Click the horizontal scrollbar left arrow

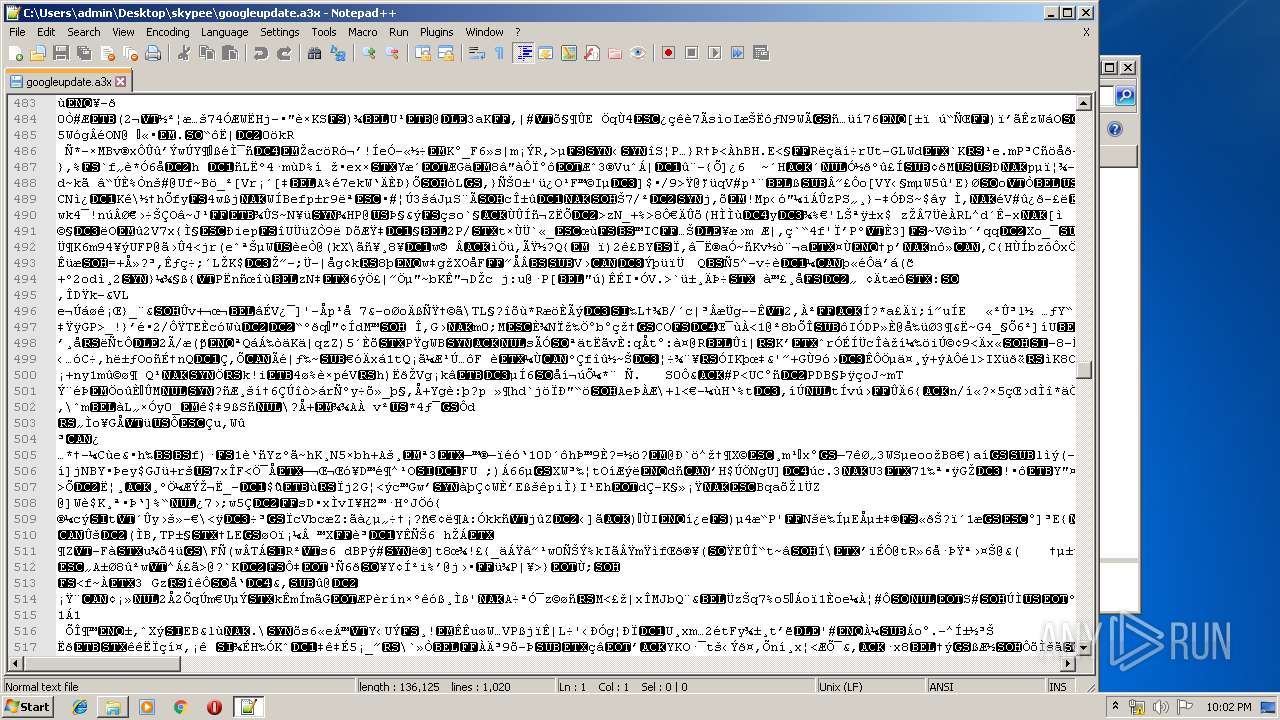click(x=14, y=664)
